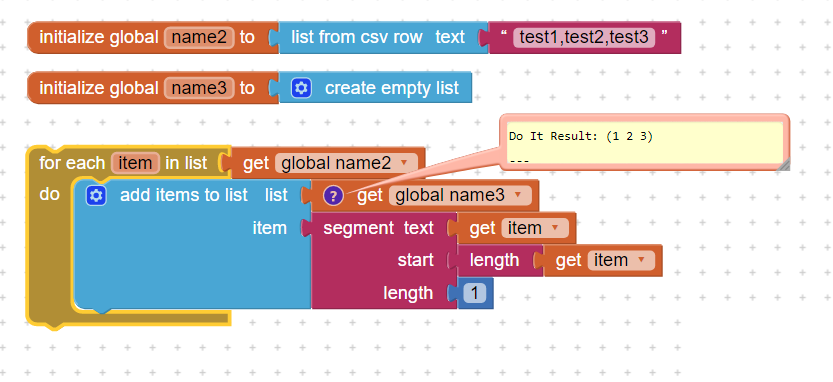The width and height of the screenshot is (833, 382).
Task: Open the item dropdown next to the length block
Action: 621,260
